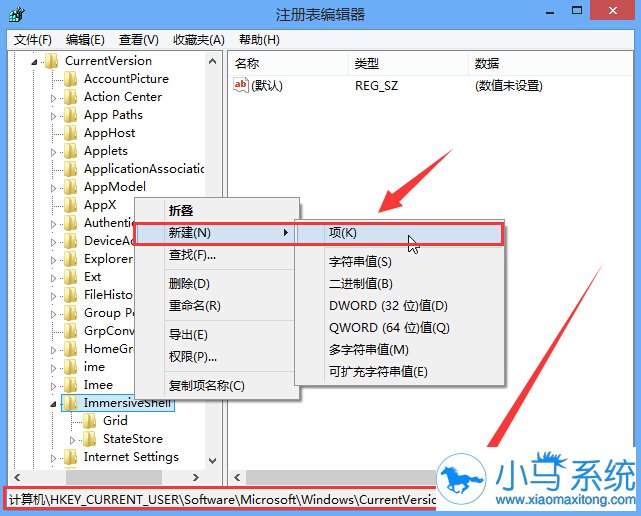The width and height of the screenshot is (641, 516).
Task: Click the AppX folder icon
Action: tap(70, 205)
